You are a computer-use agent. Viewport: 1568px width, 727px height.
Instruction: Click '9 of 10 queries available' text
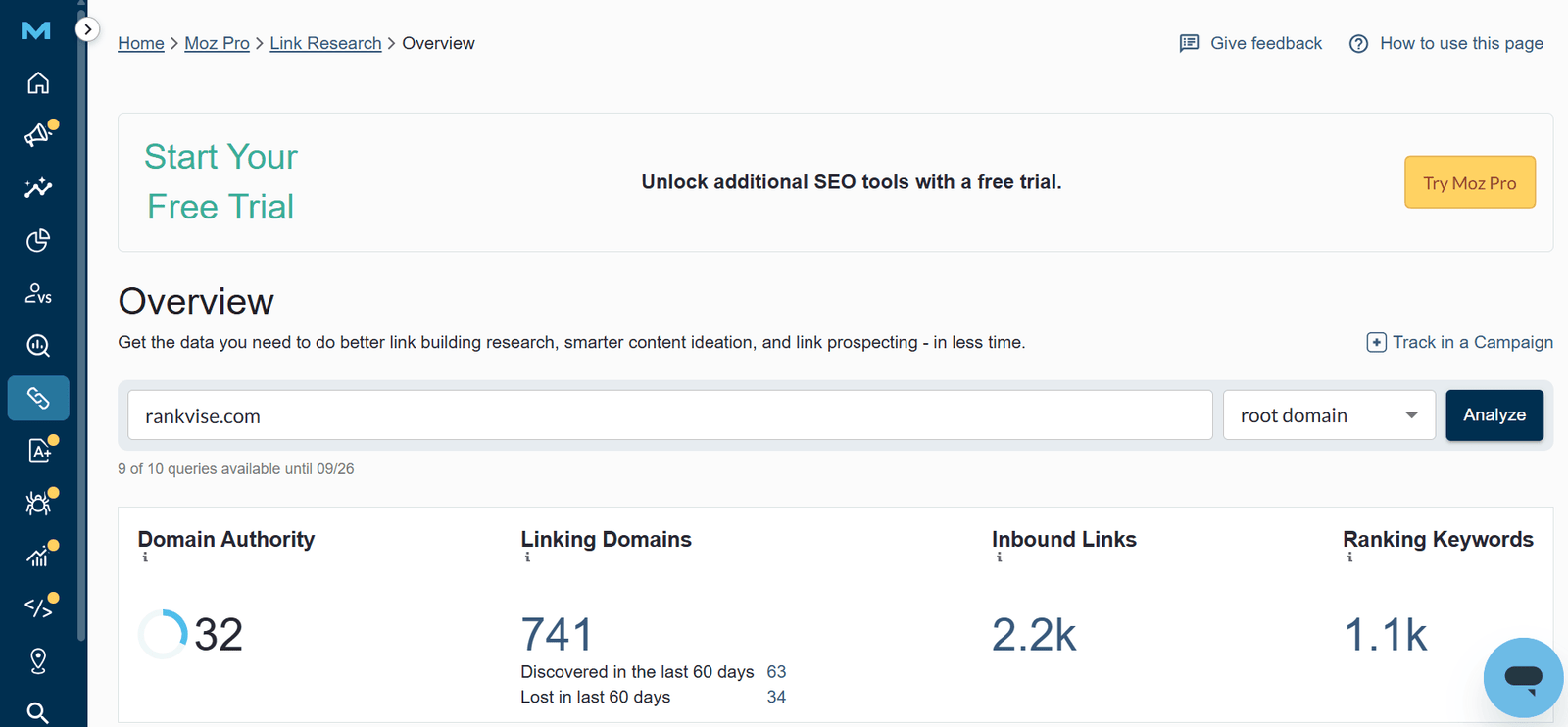(236, 469)
